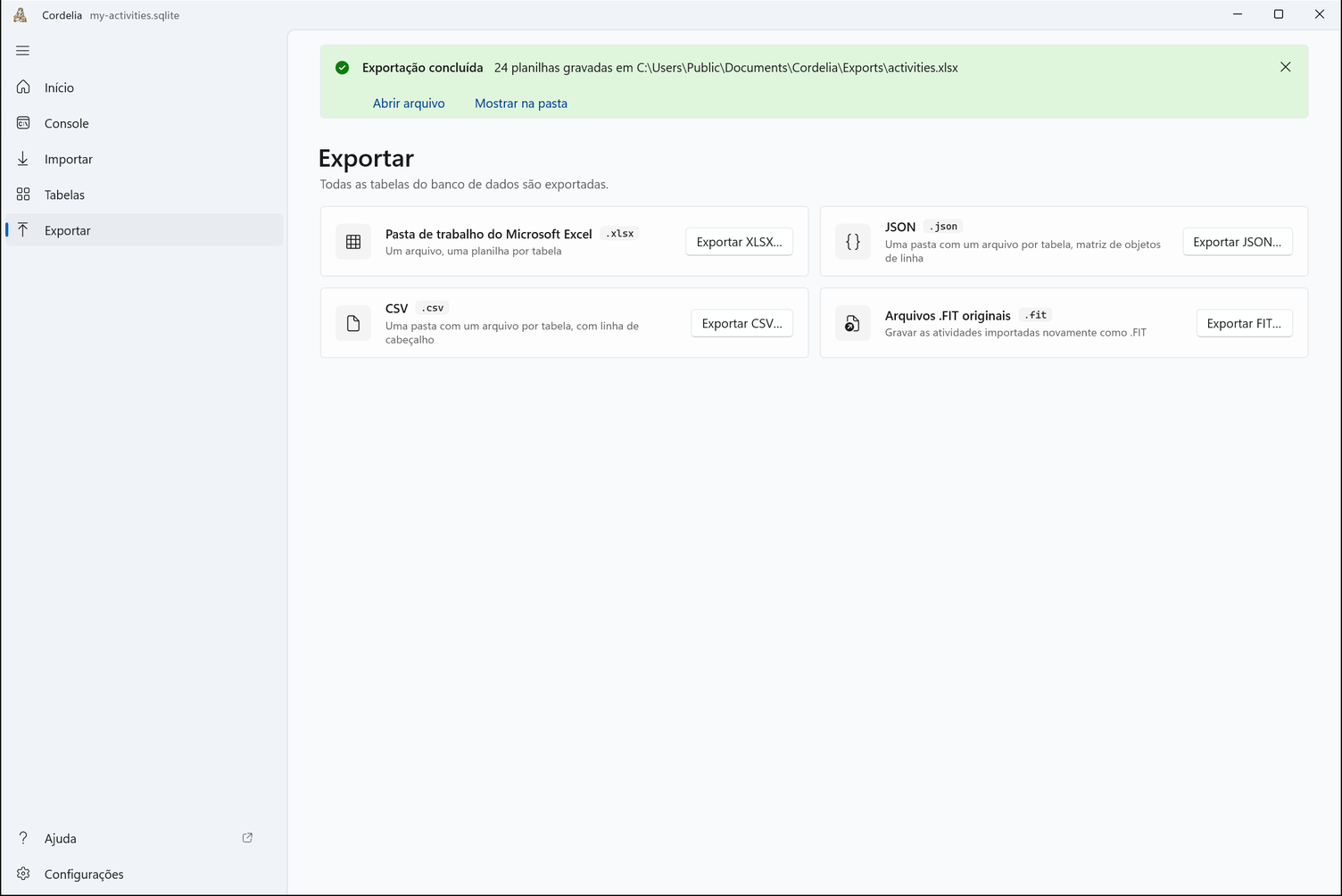The height and width of the screenshot is (896, 1342).
Task: Click the .json extension tag
Action: coord(943,227)
